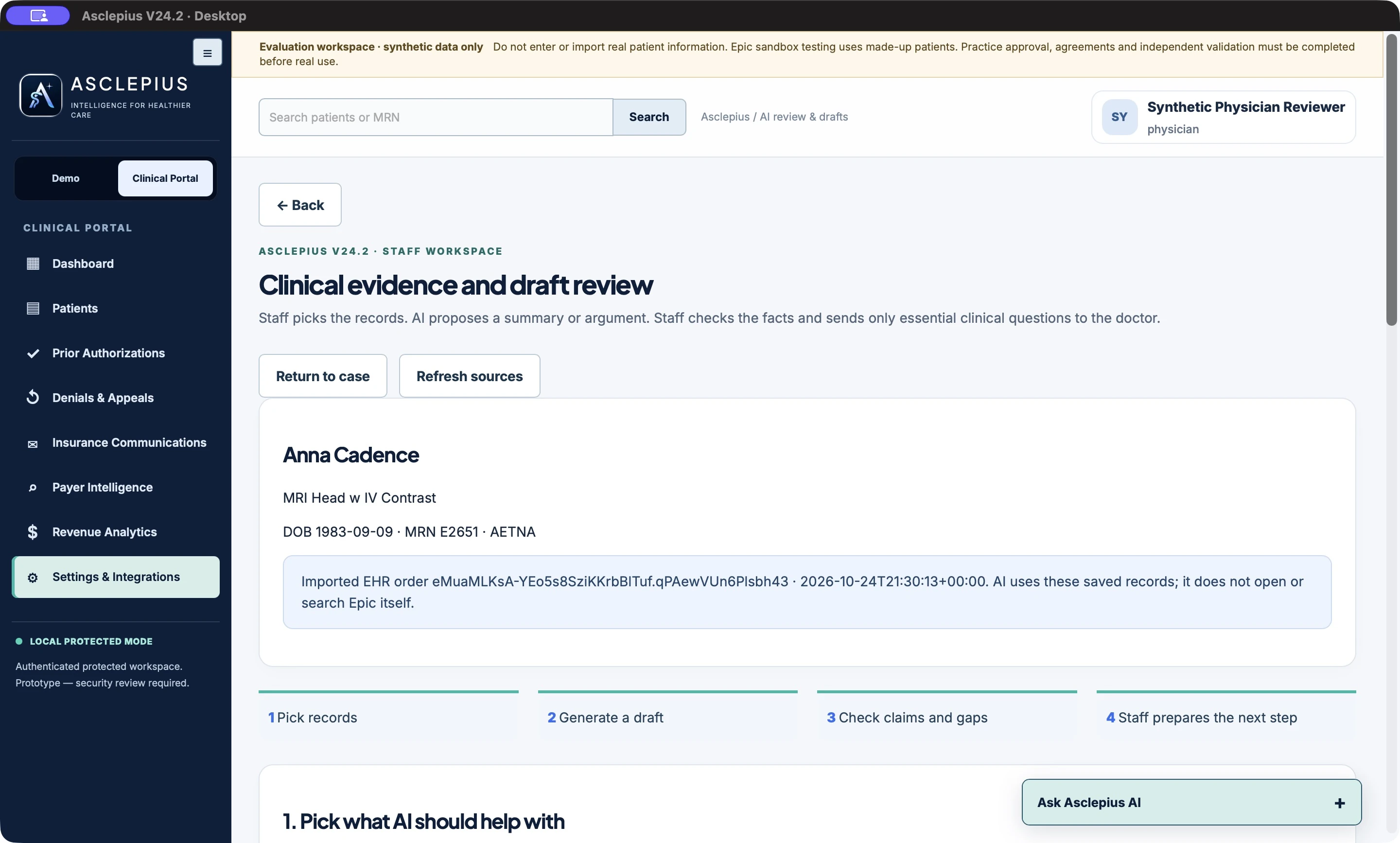
Task: Go to Prior Authorizations
Action: pos(115,353)
